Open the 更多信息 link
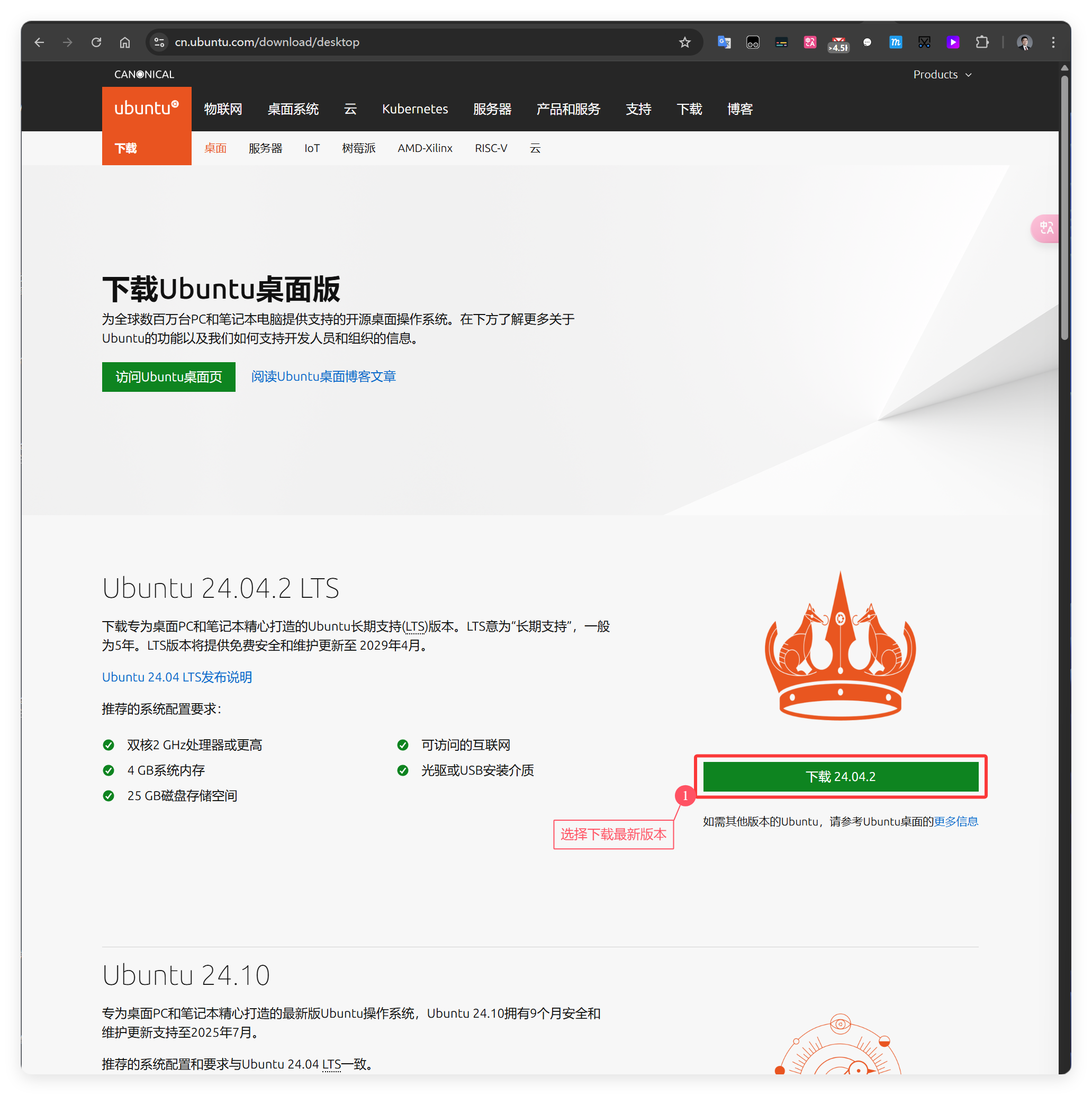The image size is (1092, 1095). 956,821
